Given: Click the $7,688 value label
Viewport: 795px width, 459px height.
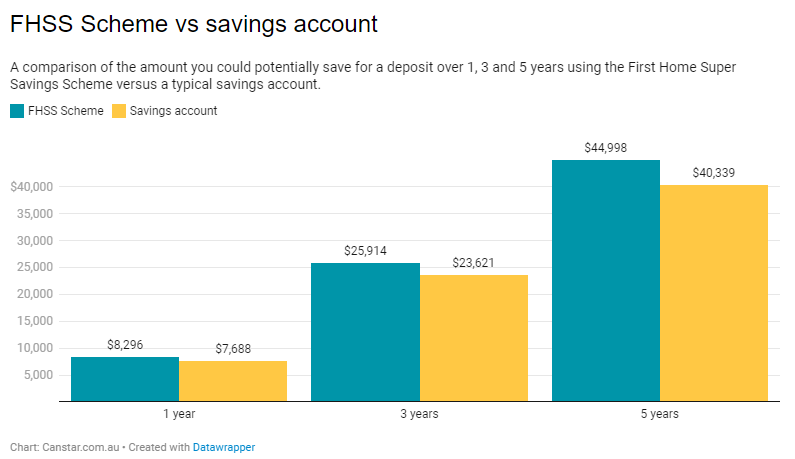Looking at the screenshot, I should (233, 349).
